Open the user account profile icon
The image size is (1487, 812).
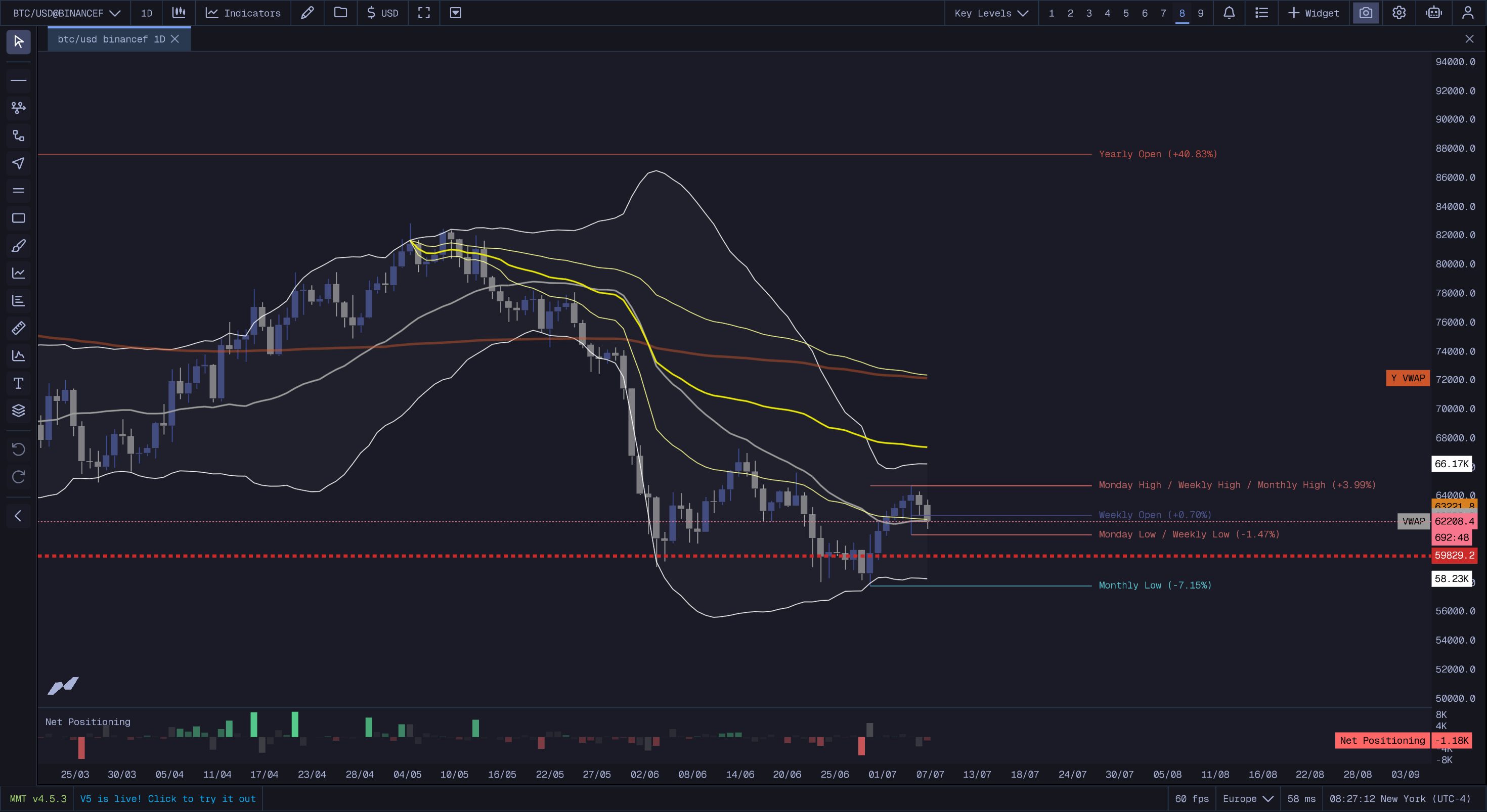click(x=1468, y=13)
